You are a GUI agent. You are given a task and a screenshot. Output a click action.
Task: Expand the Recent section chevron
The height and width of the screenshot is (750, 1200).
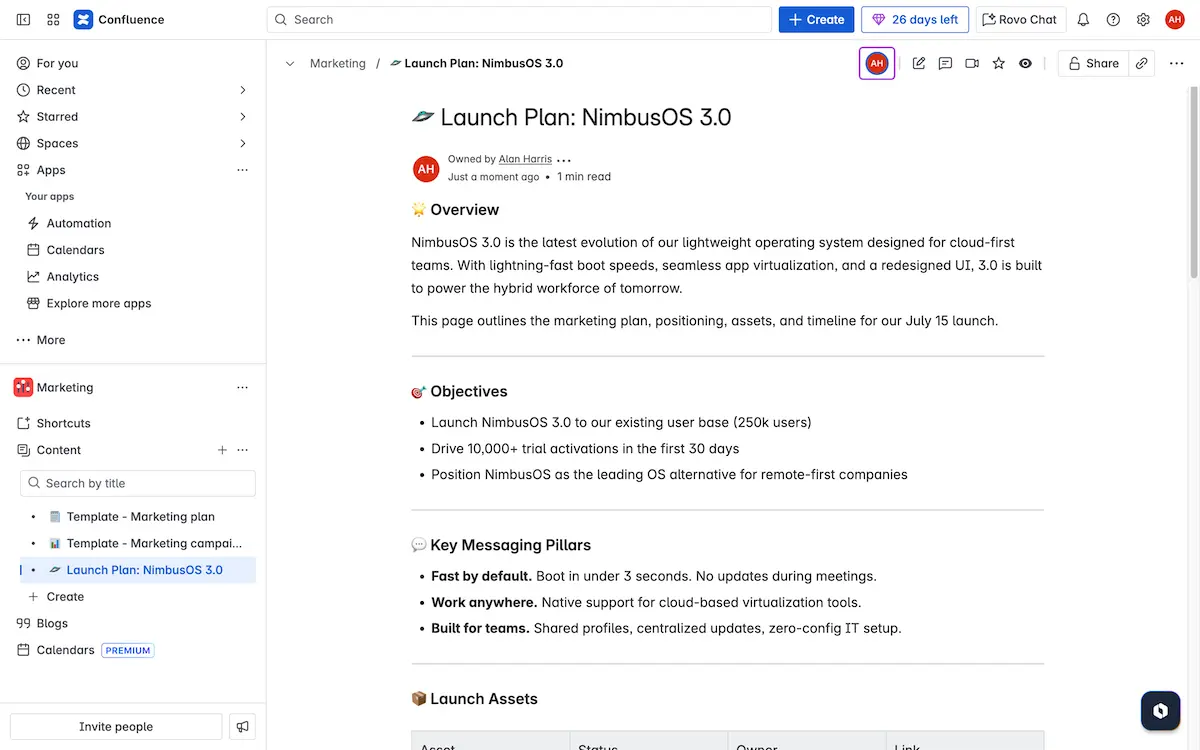(242, 90)
